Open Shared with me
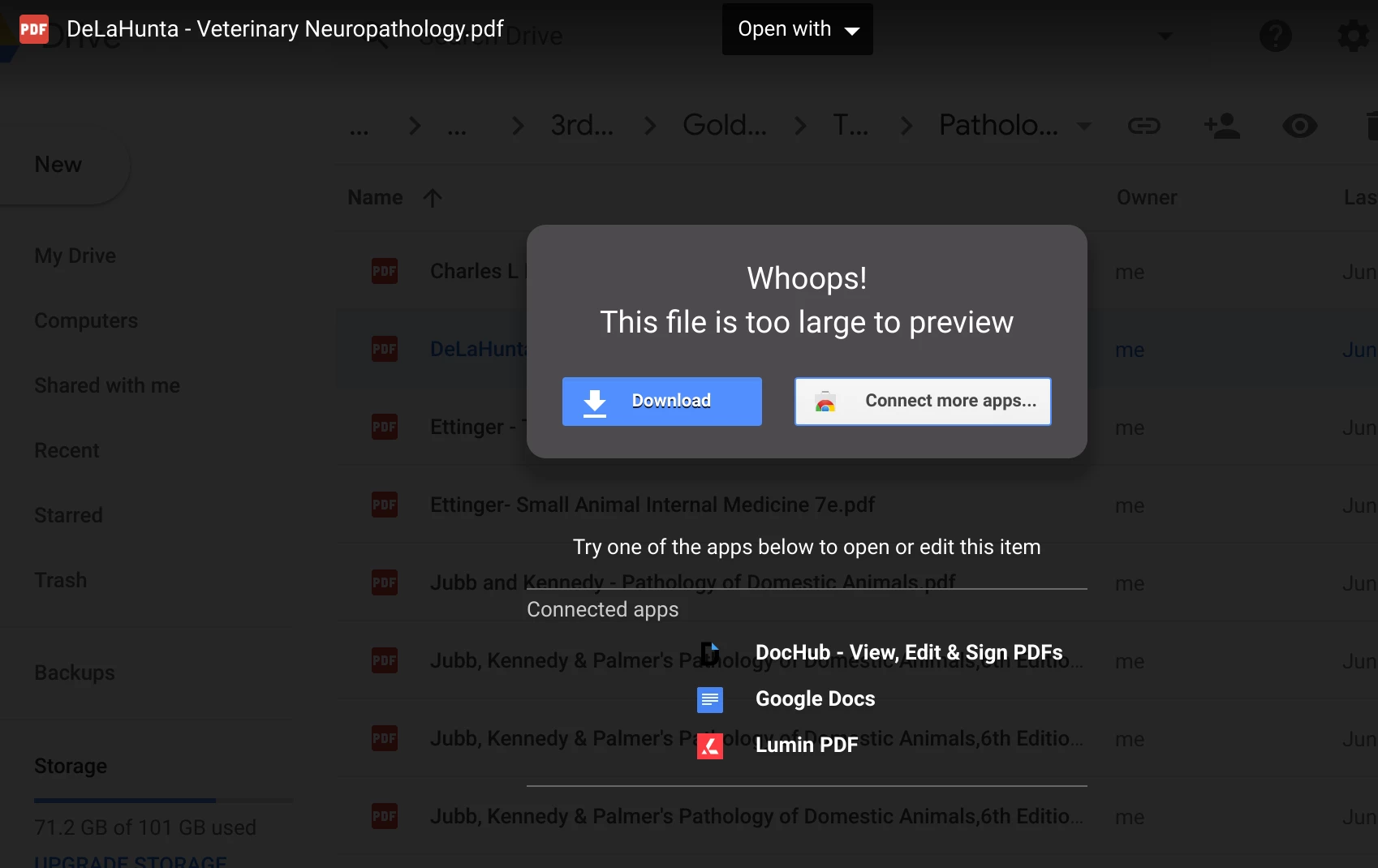The width and height of the screenshot is (1378, 868). [x=107, y=385]
